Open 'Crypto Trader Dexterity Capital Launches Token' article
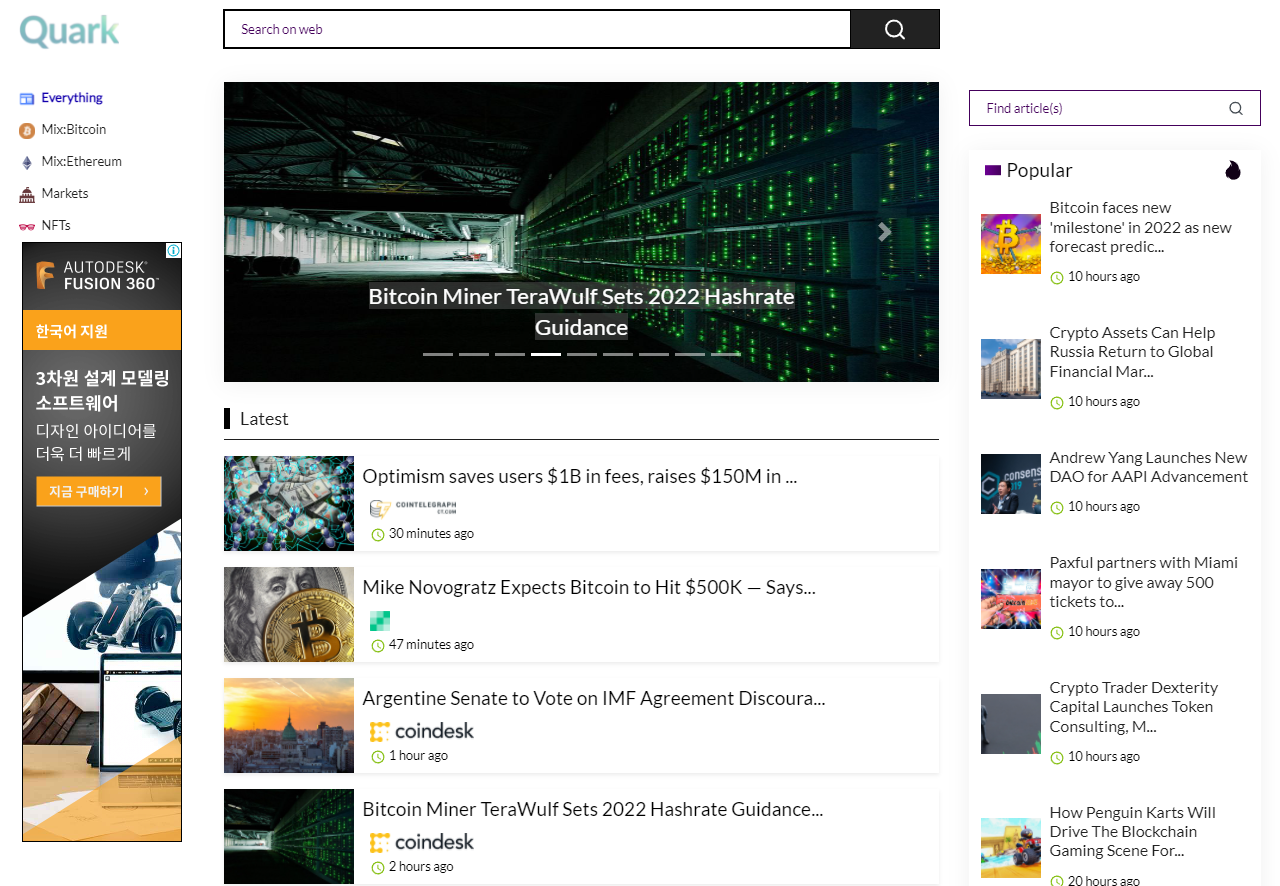Viewport: 1280px width, 886px height. pos(1134,707)
